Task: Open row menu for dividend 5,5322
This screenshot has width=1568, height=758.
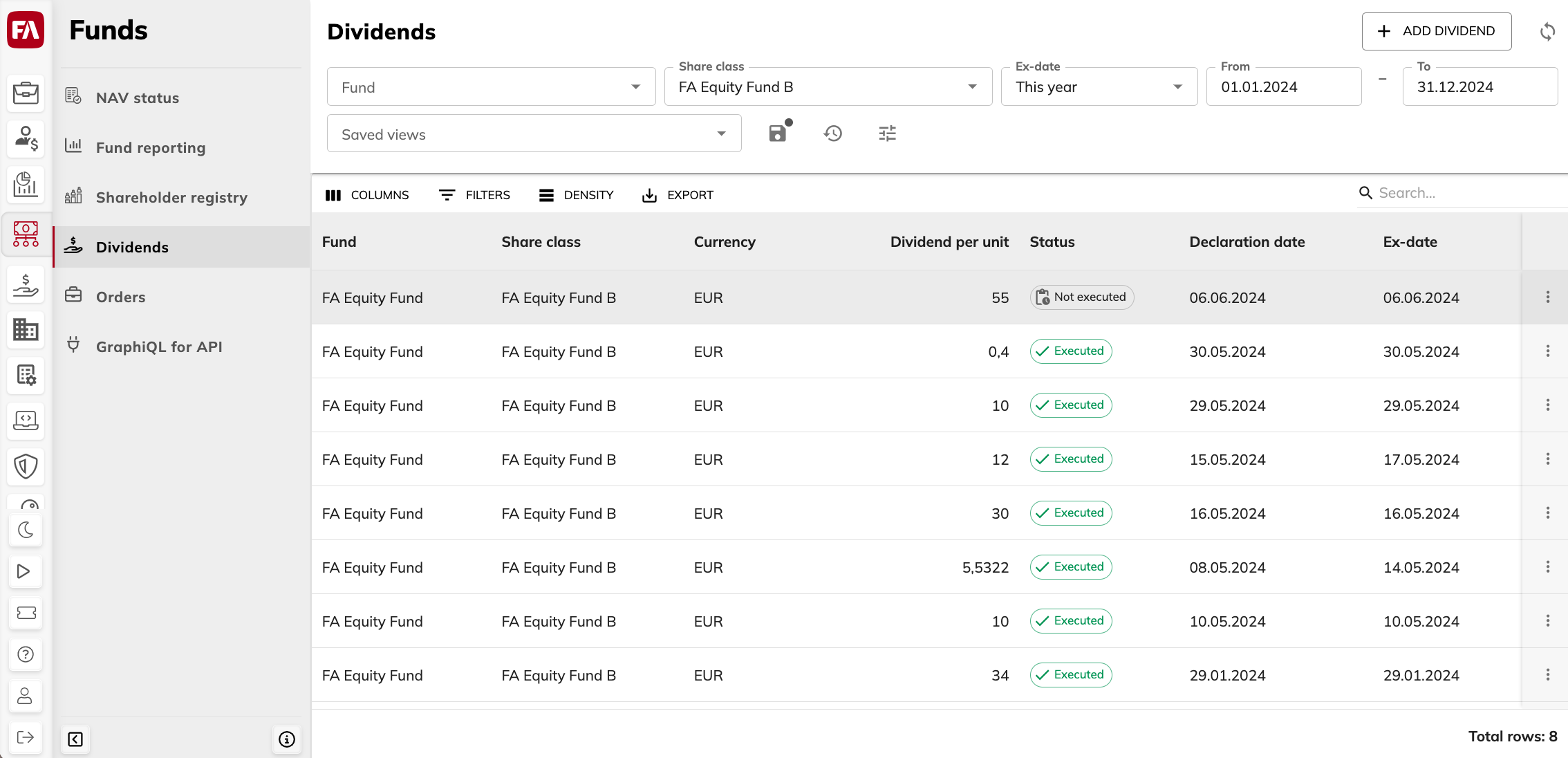Action: click(1547, 567)
